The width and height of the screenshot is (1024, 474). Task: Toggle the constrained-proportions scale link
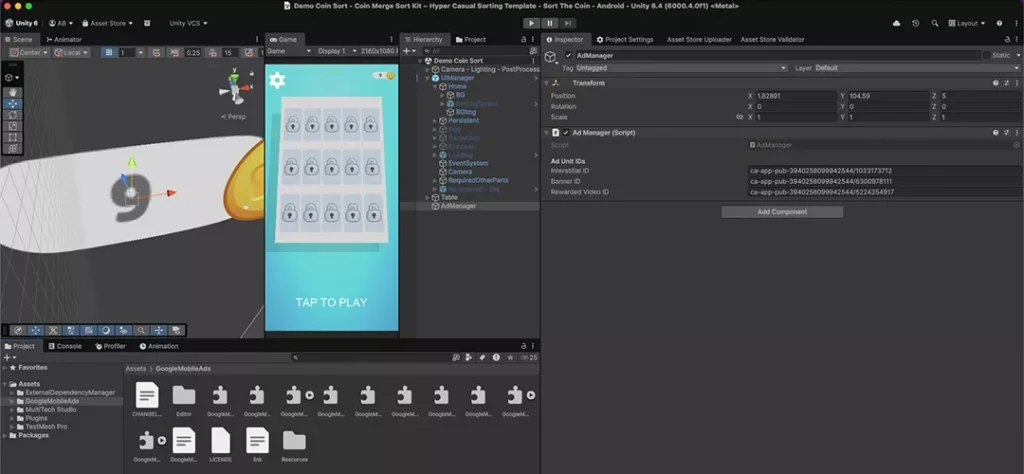[739, 118]
